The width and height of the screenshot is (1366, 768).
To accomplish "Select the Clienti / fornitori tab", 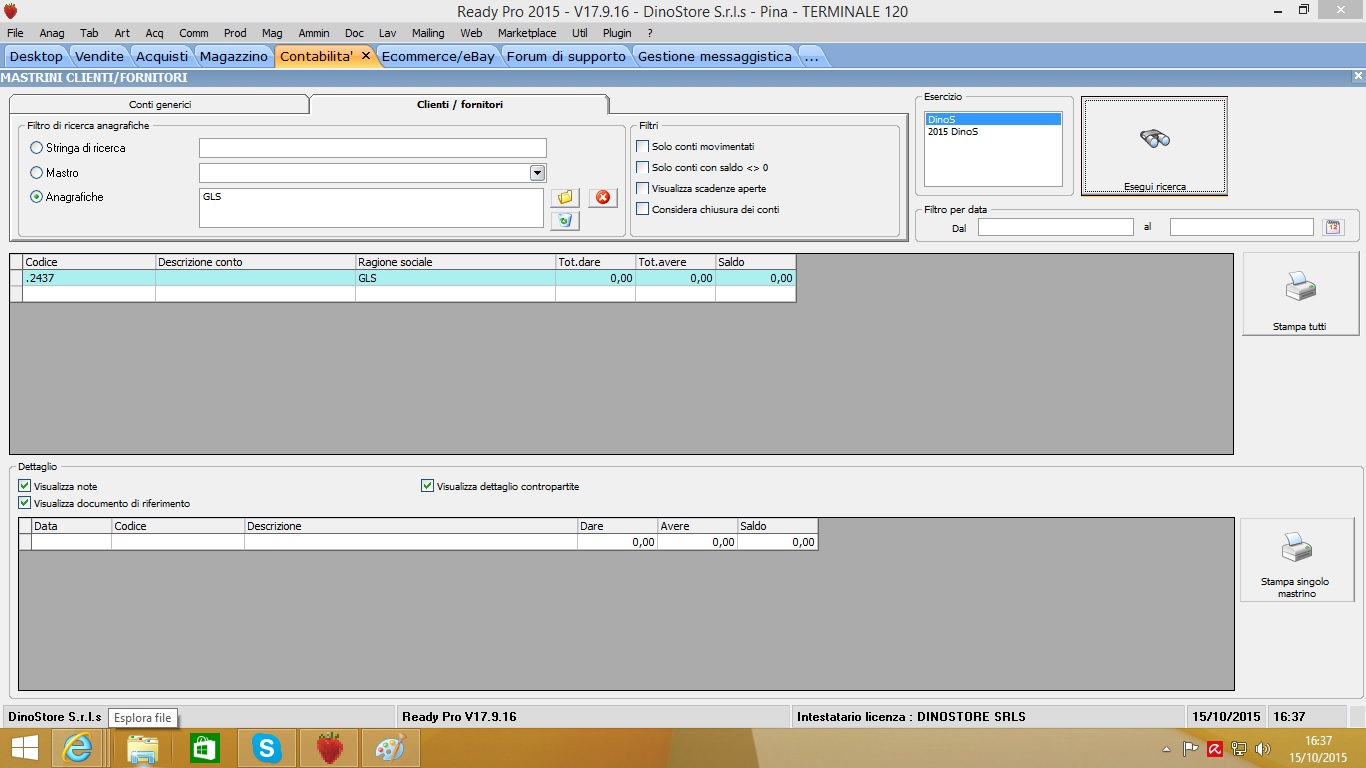I will [x=460, y=104].
